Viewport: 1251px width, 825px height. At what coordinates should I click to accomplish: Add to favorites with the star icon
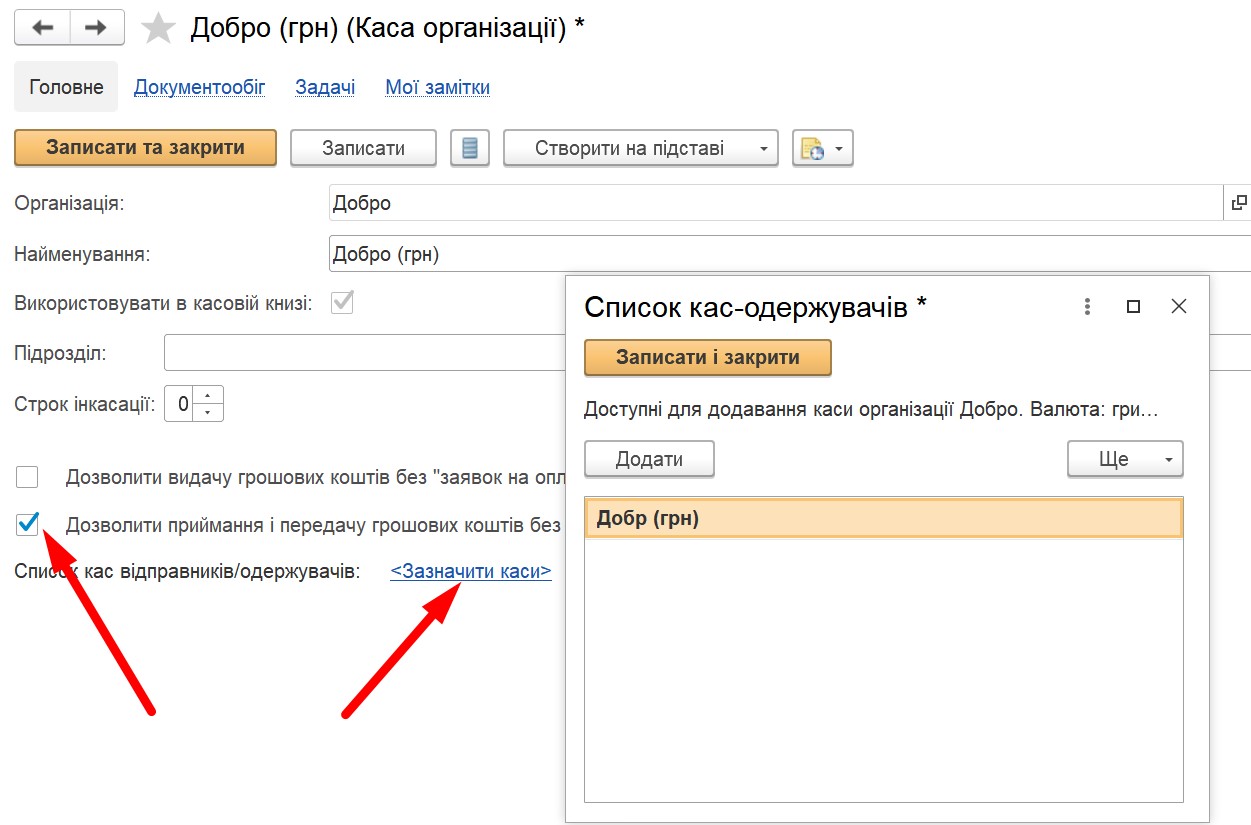pyautogui.click(x=158, y=29)
